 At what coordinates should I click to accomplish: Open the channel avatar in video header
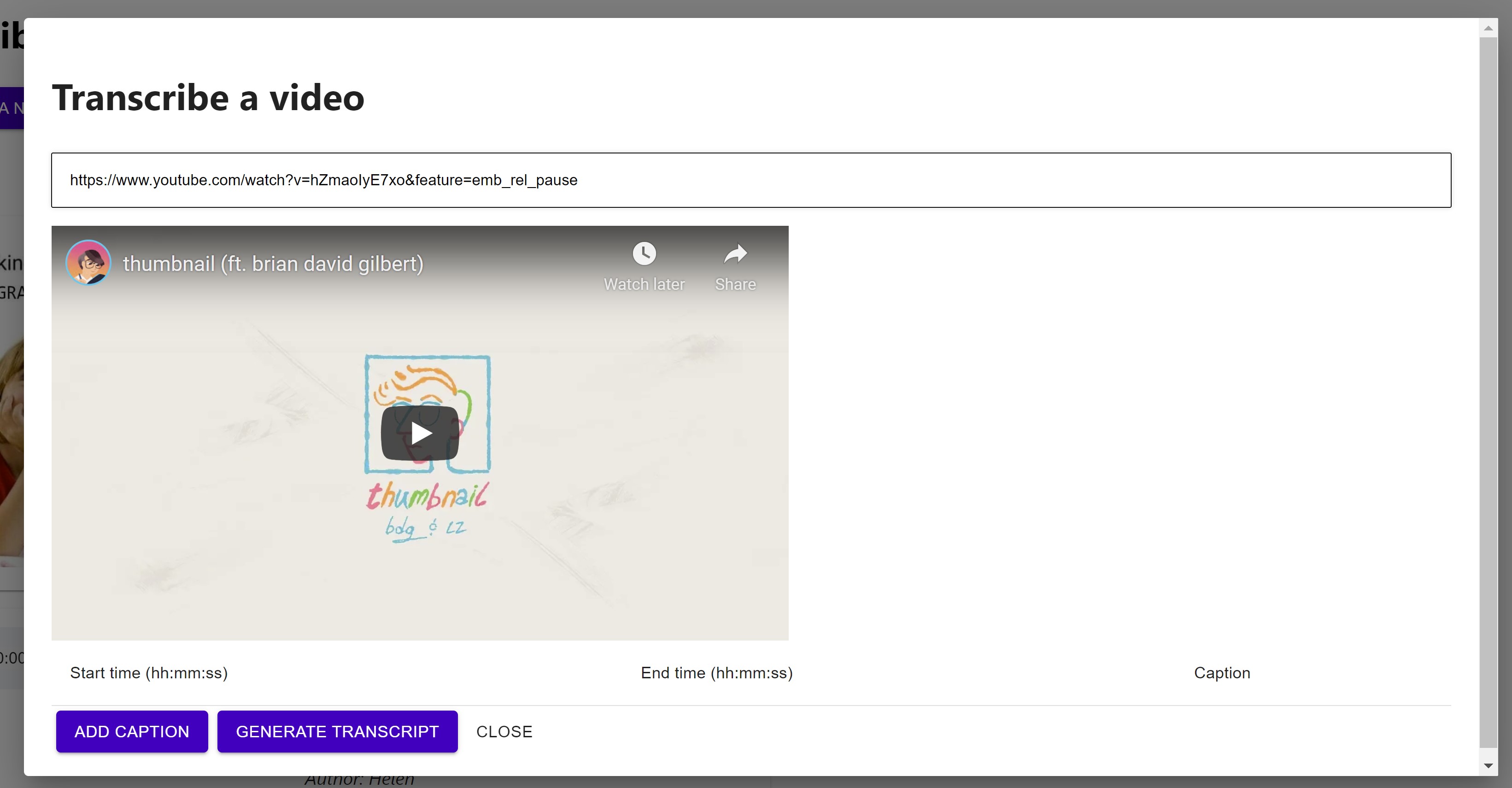click(88, 263)
